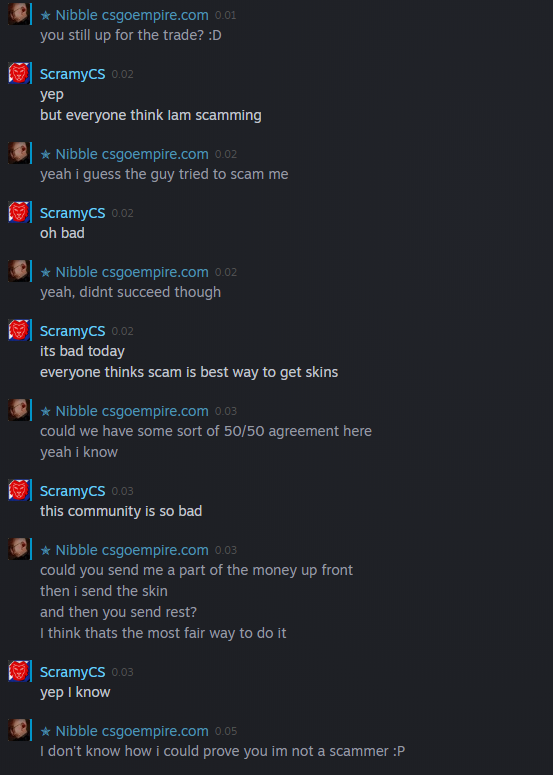
Task: Click Nibble's avatar for 'money up front' message
Action: pos(18,549)
